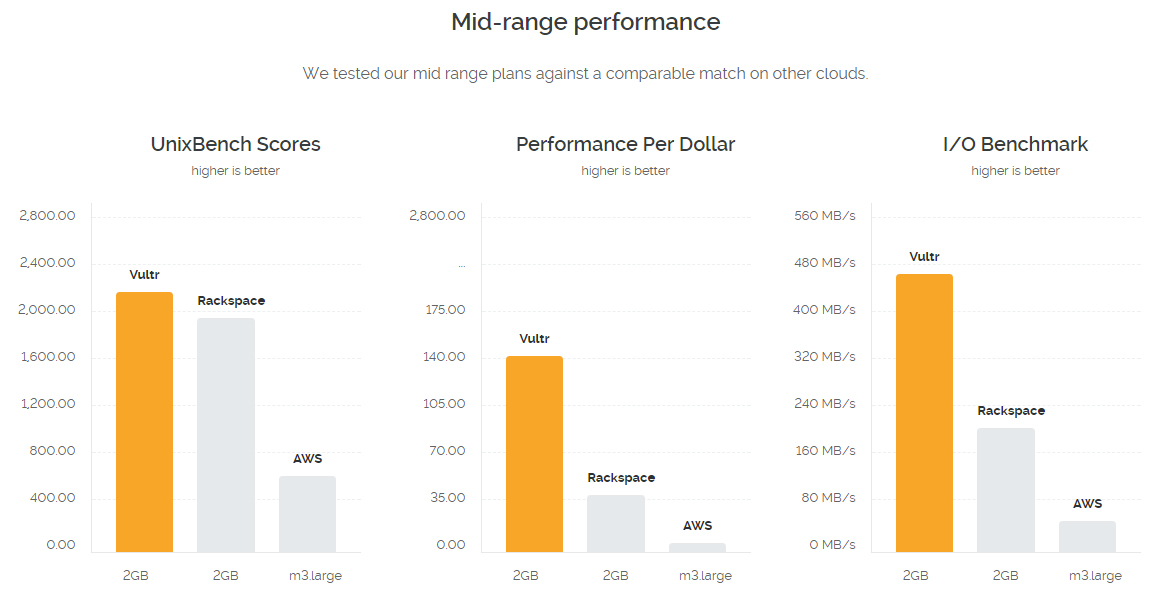Click the m3.large label under UnixBench chart
This screenshot has width=1167, height=594.
point(315,575)
